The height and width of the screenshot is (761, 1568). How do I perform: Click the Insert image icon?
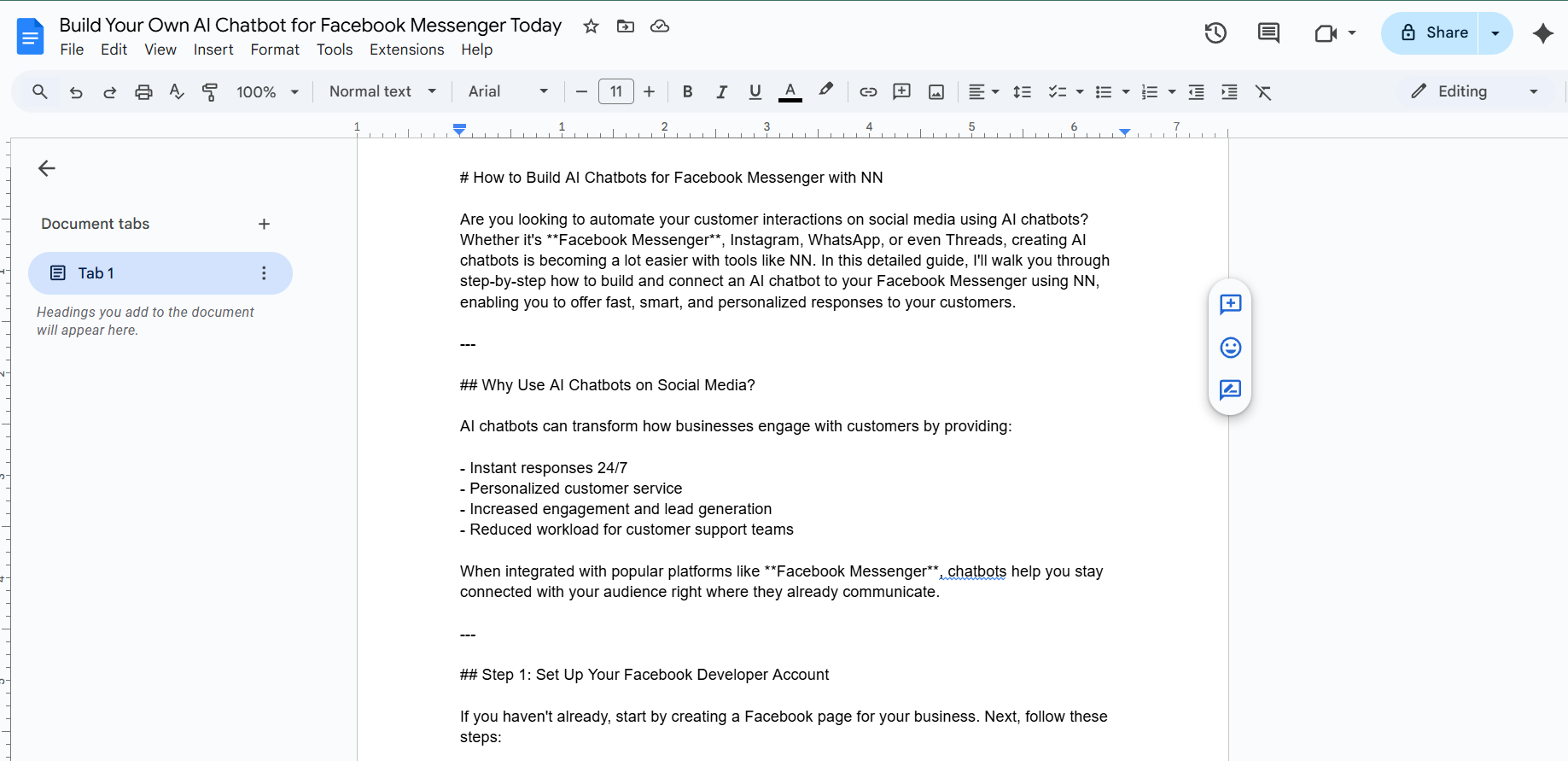coord(936,92)
